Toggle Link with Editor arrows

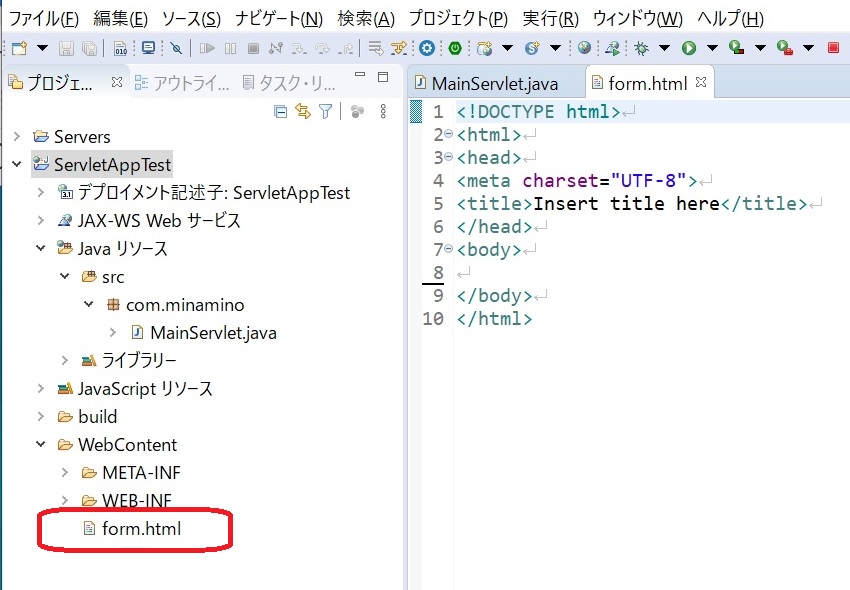point(302,112)
